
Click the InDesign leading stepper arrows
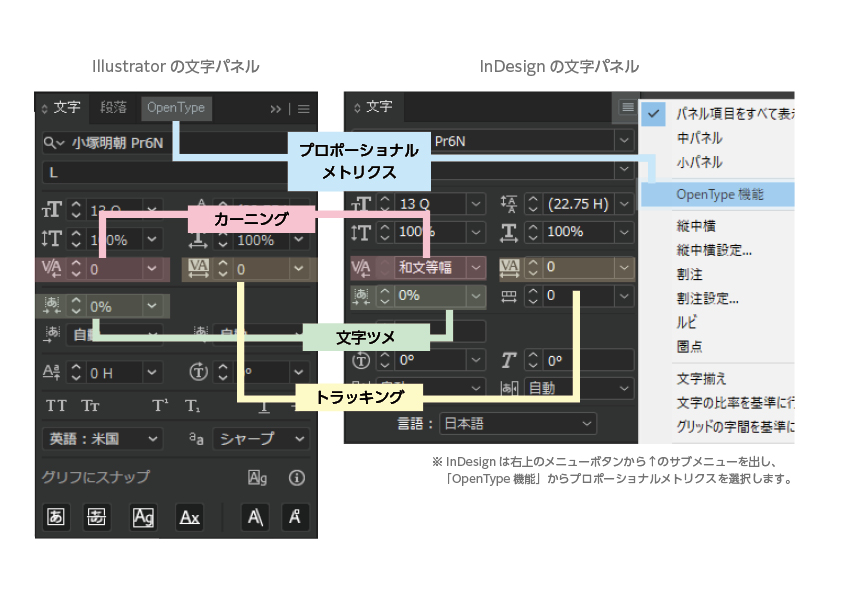(533, 204)
